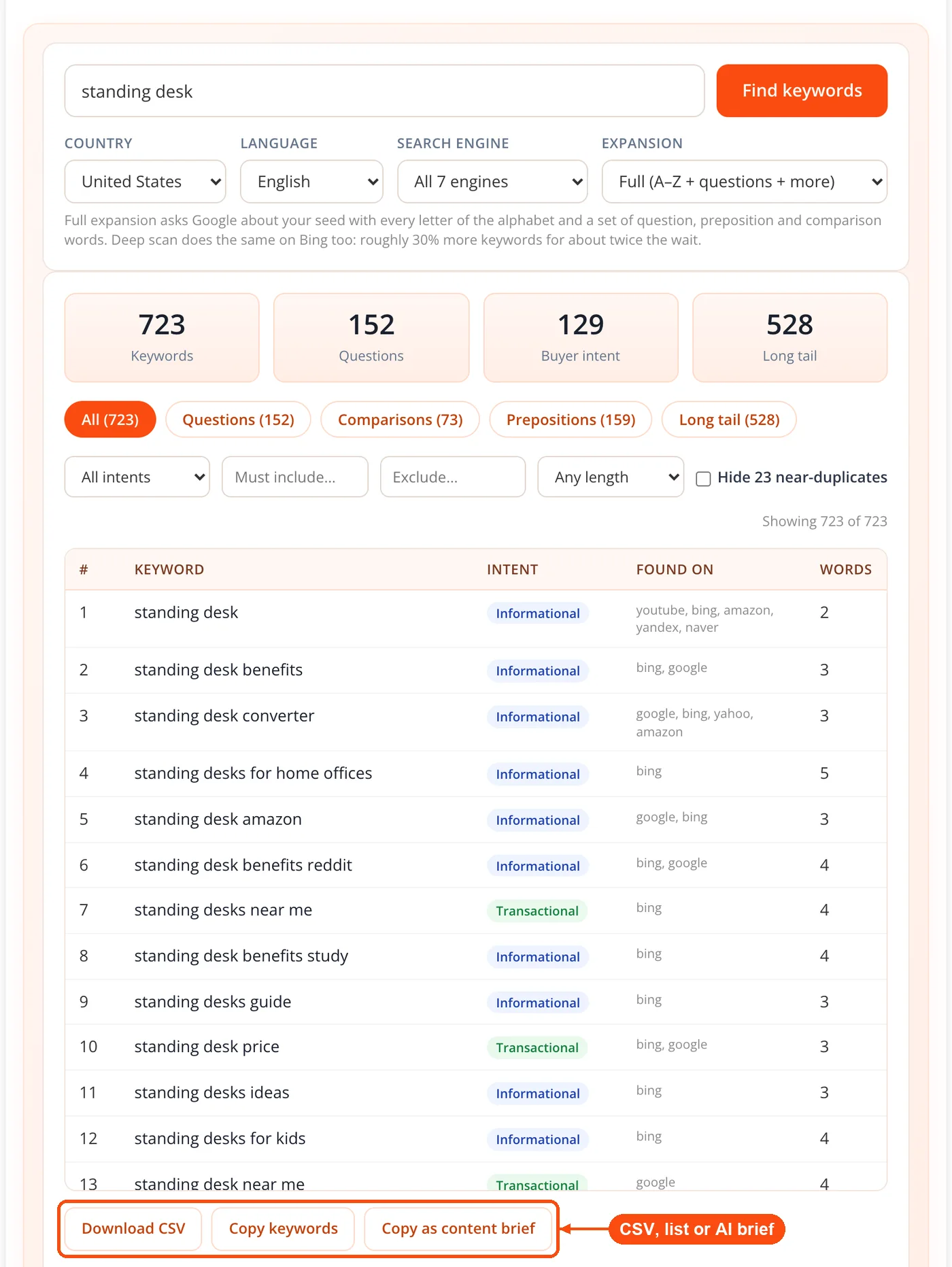Focus the seed keyword field with 'standing desk'
952x1267 pixels.
click(x=384, y=91)
